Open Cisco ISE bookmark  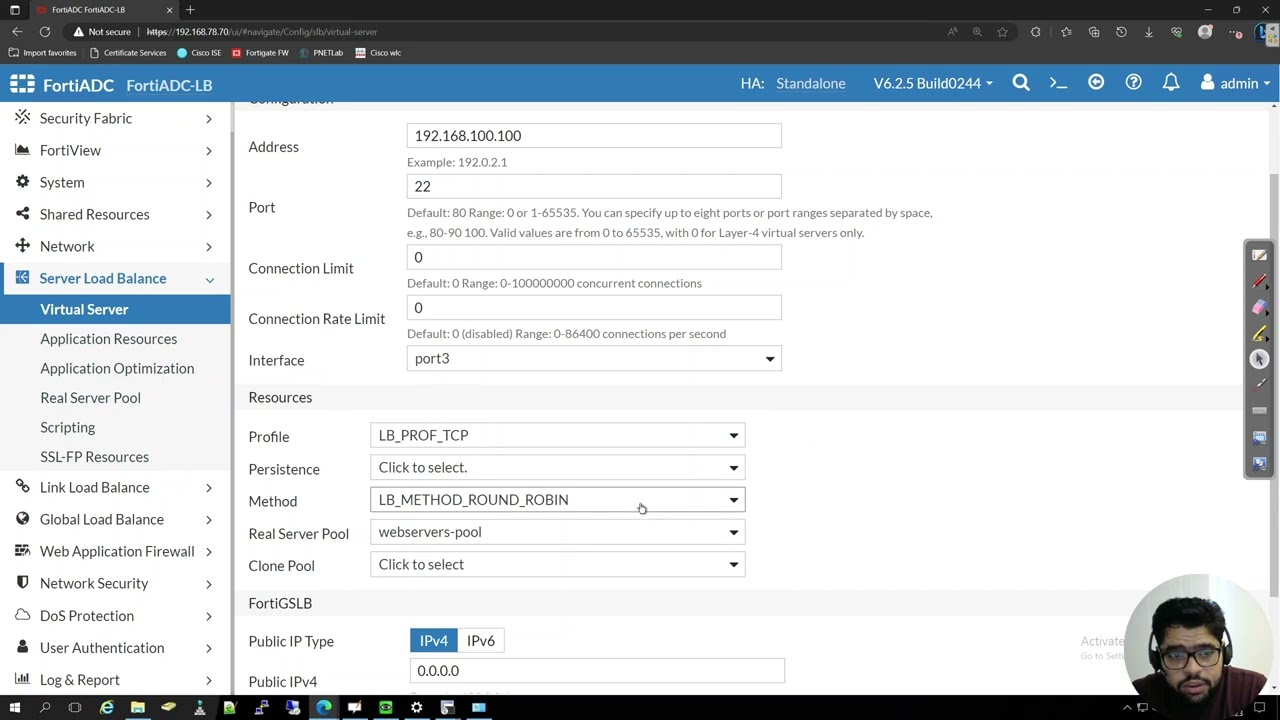199,53
